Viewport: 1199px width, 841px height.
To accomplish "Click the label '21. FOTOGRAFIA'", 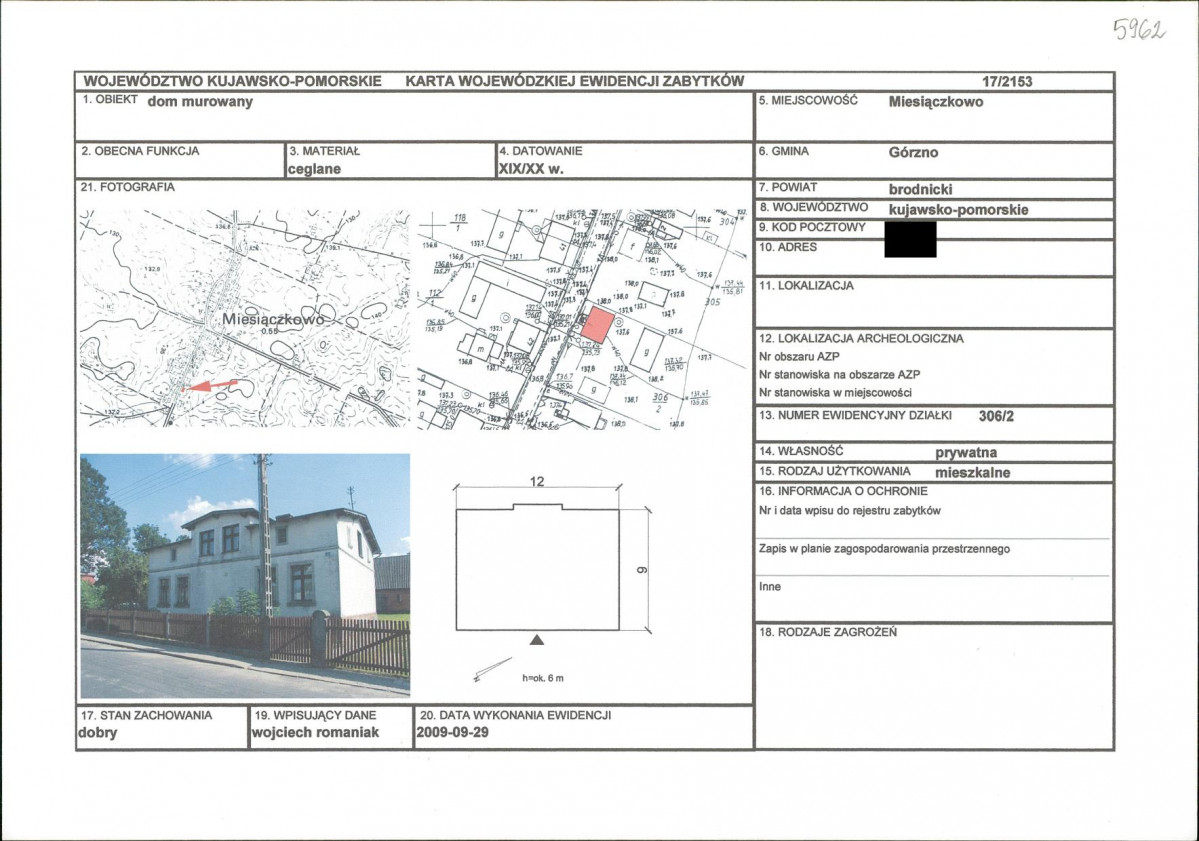I will tap(128, 187).
